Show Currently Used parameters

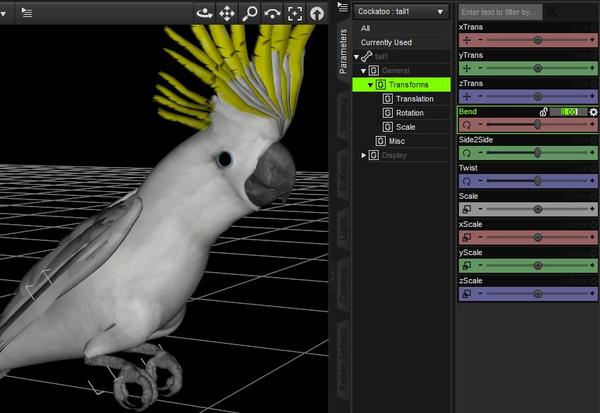click(386, 43)
